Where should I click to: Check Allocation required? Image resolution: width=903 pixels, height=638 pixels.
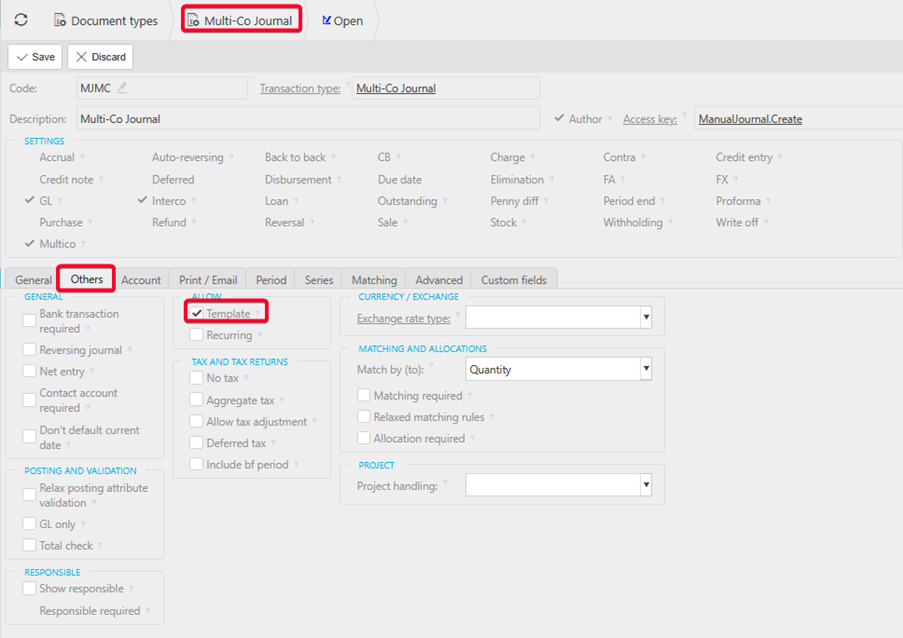[x=363, y=438]
